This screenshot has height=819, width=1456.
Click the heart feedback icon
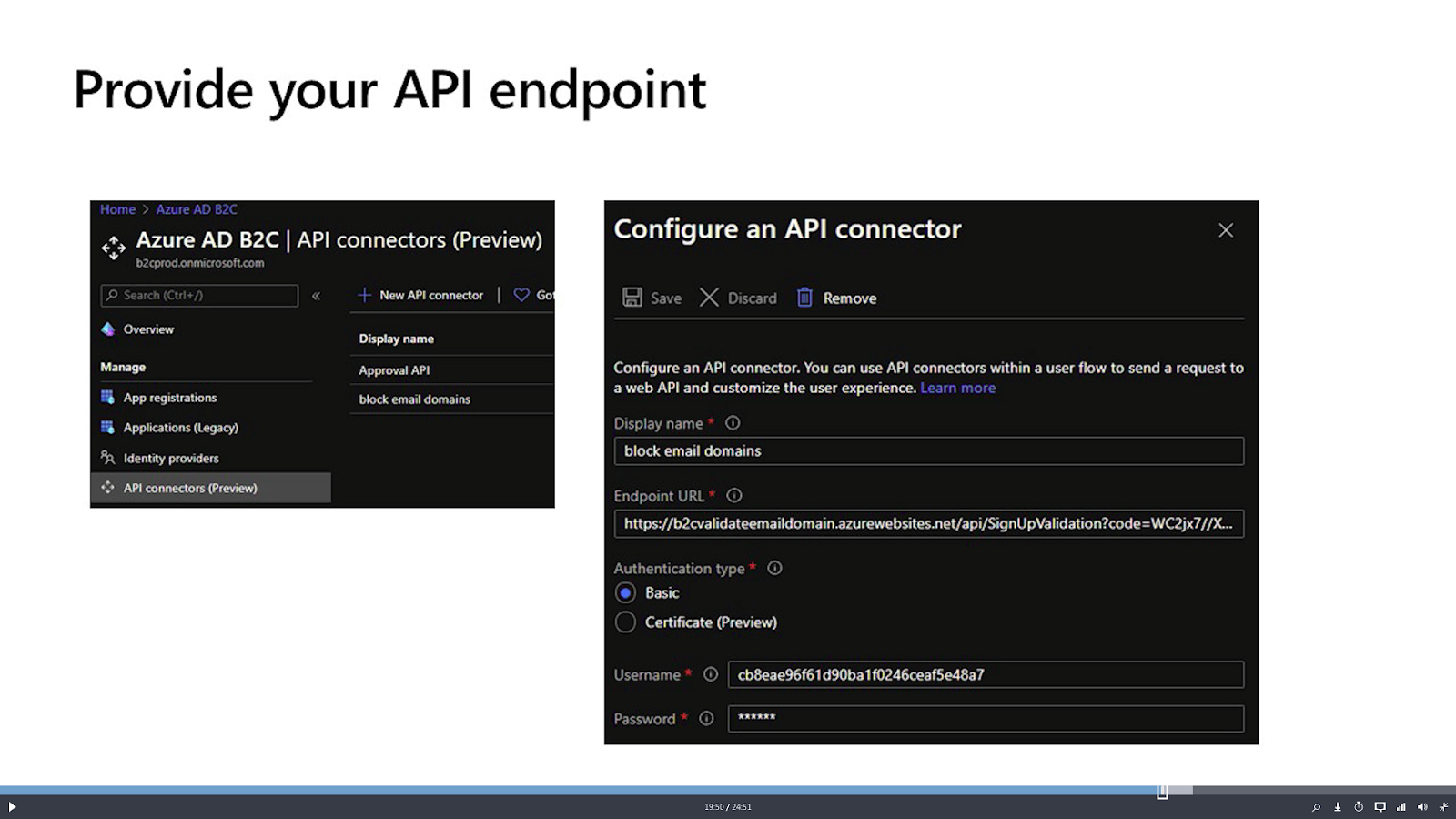tap(521, 295)
